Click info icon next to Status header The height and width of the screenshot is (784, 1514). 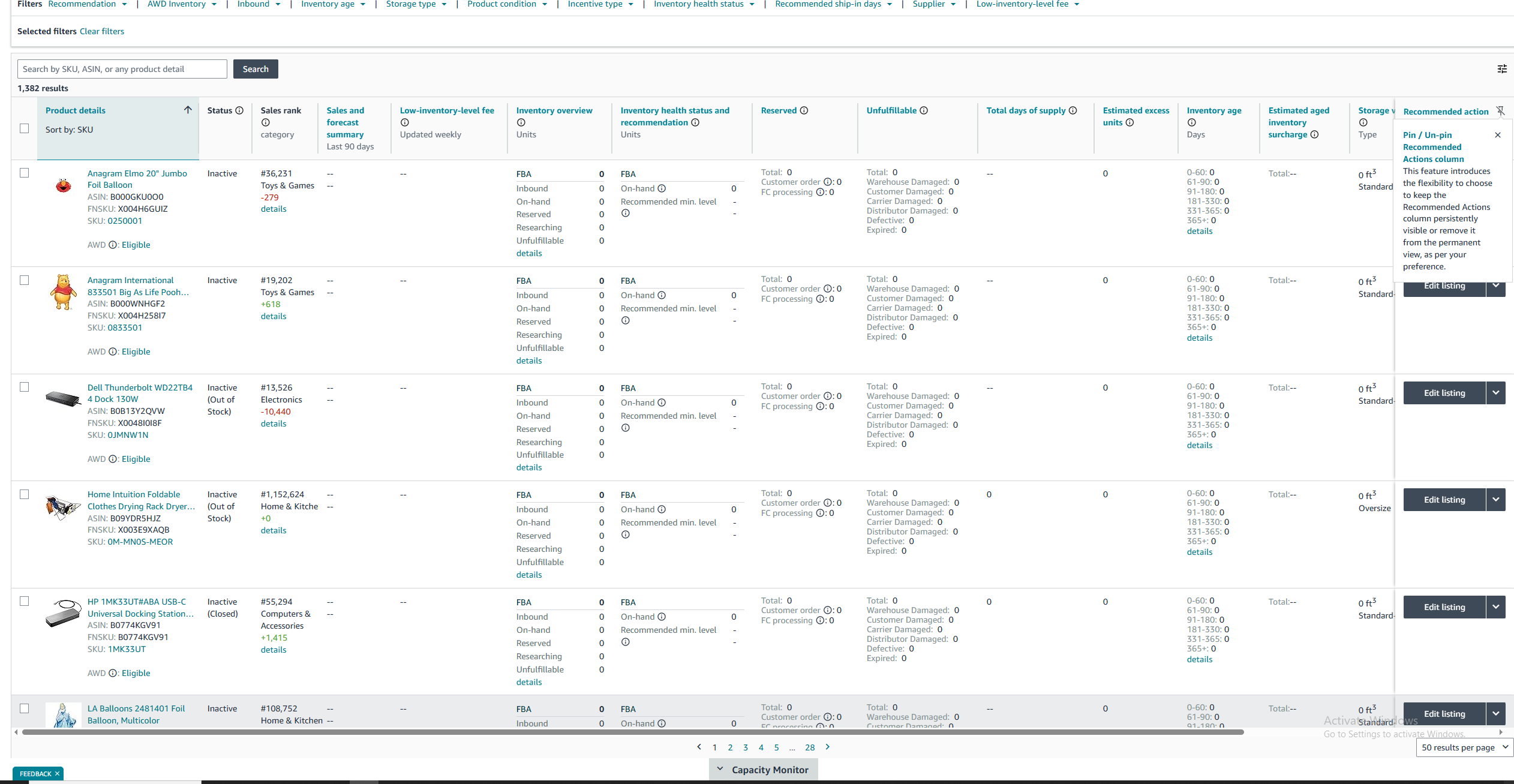[x=239, y=110]
